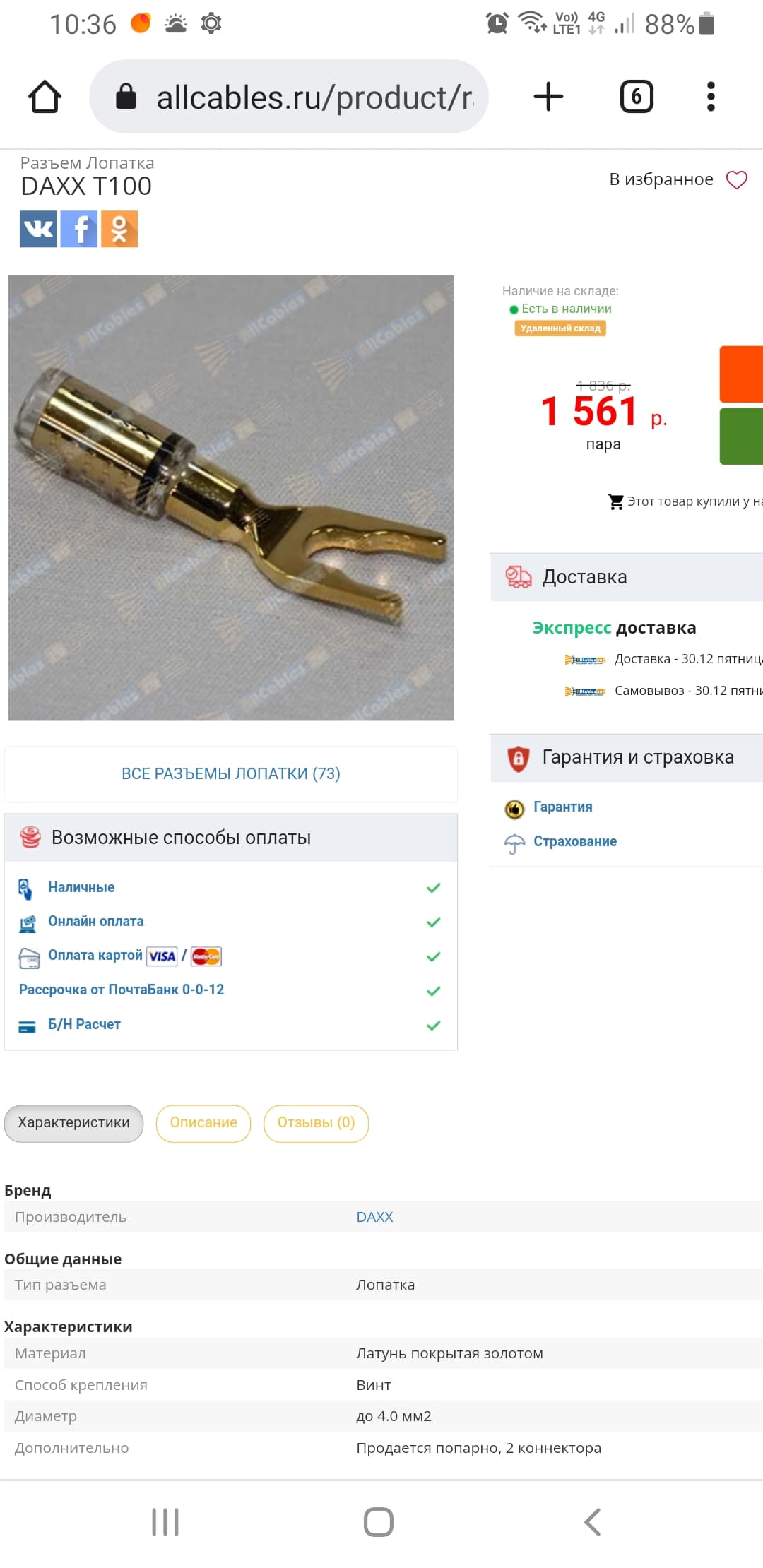This screenshot has width=763, height=1568.
Task: Open the tab switcher showing 6 tabs
Action: [637, 97]
